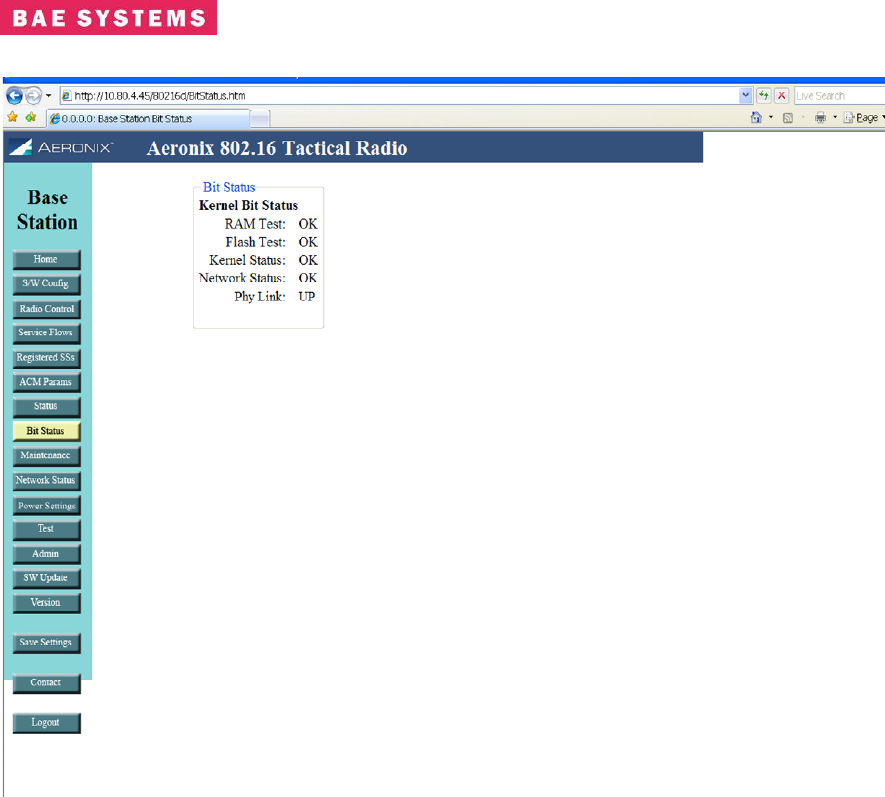Open the Registered SSs page
Viewport: 885px width, 797px height.
point(46,358)
